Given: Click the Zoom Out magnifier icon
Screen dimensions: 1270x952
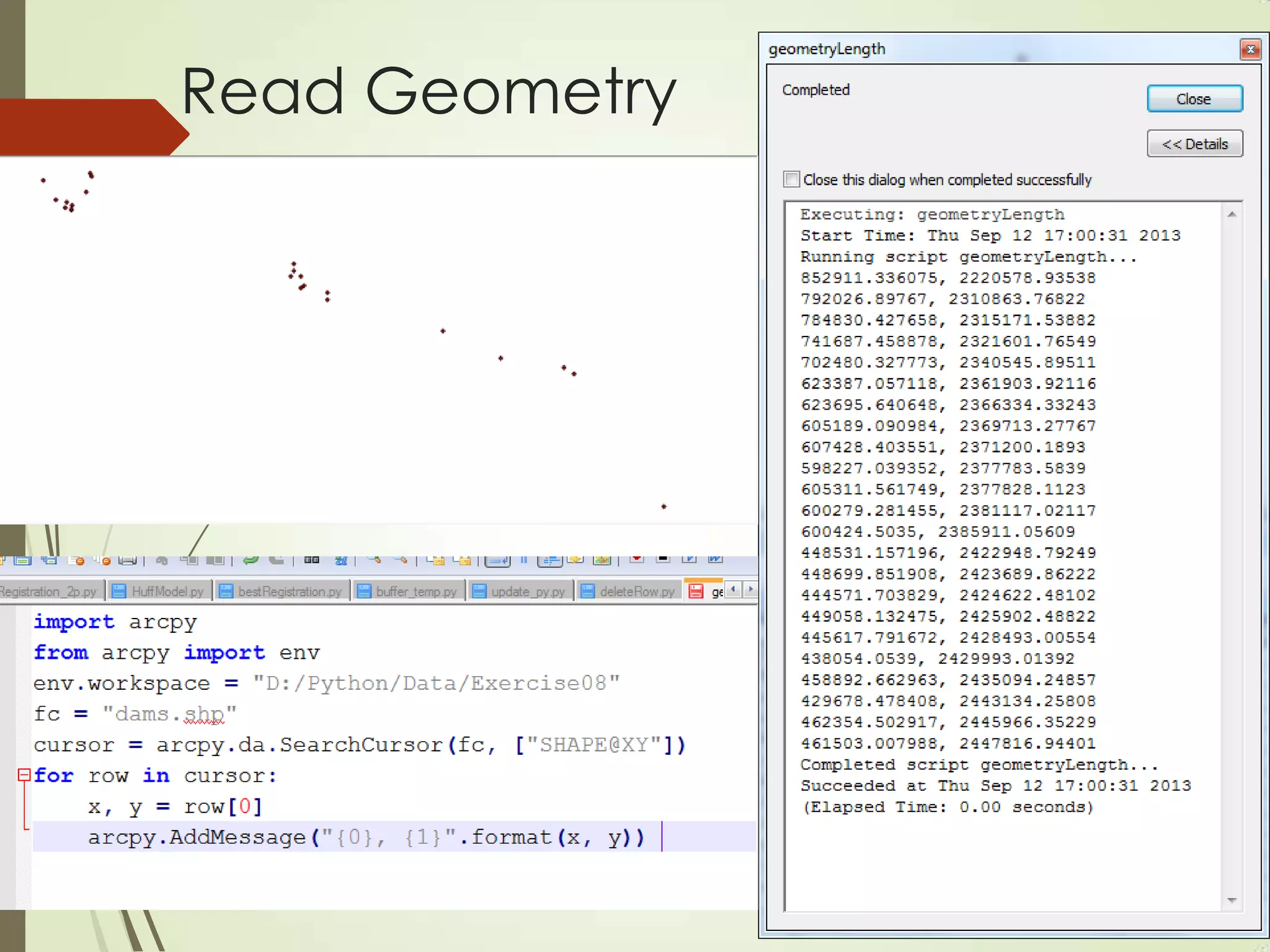Looking at the screenshot, I should 401,560.
